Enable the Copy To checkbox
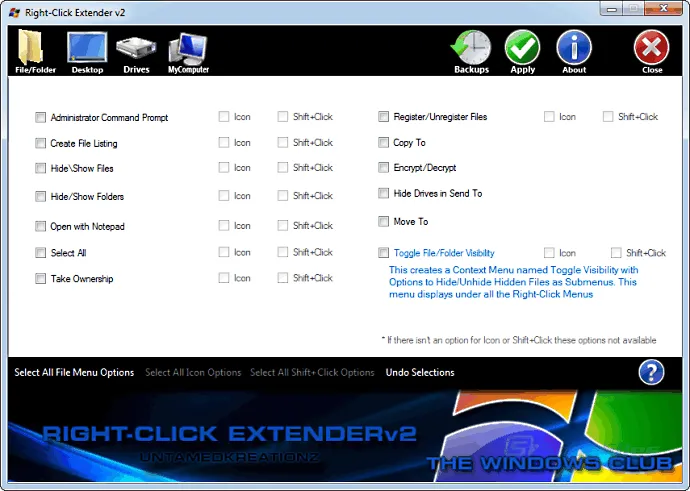The image size is (690, 491). [x=384, y=143]
